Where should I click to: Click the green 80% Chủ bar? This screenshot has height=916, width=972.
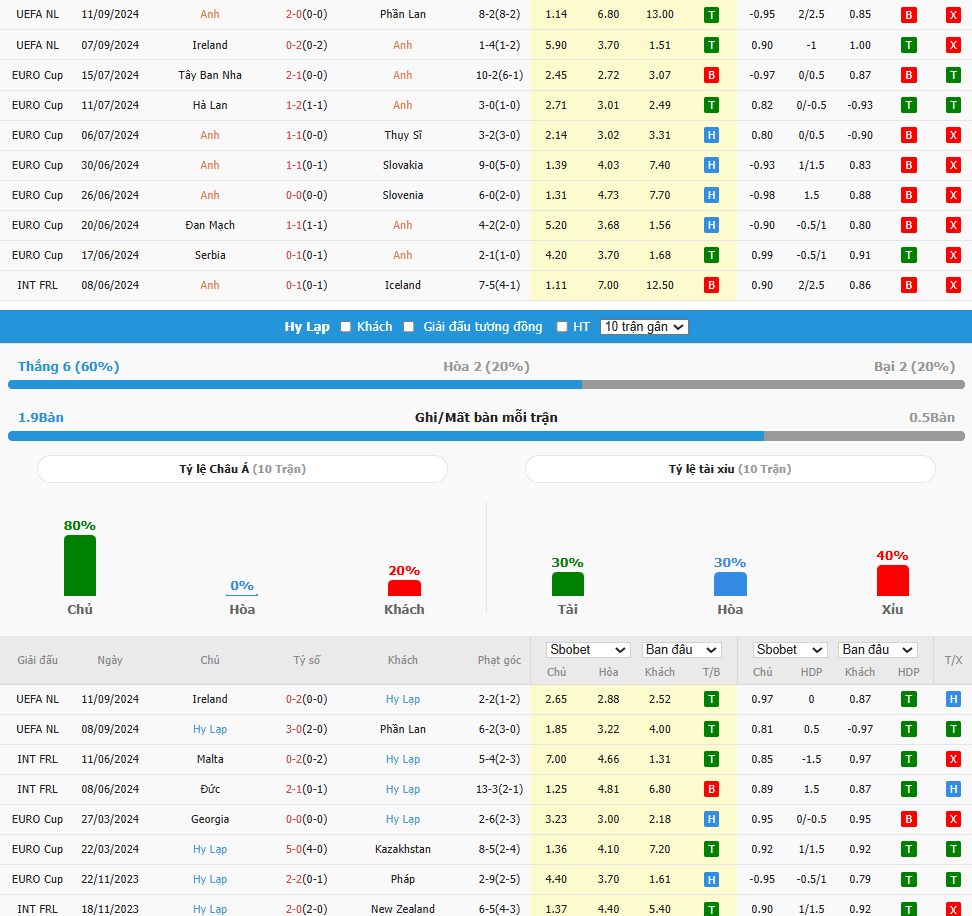80,565
